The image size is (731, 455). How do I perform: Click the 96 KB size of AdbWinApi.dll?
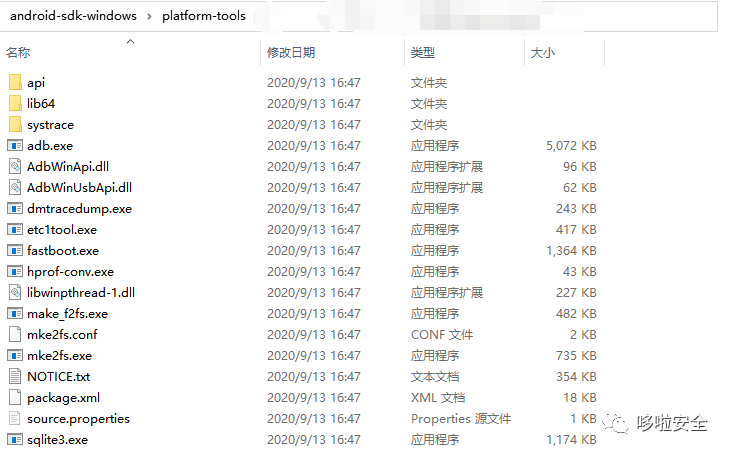click(x=579, y=167)
